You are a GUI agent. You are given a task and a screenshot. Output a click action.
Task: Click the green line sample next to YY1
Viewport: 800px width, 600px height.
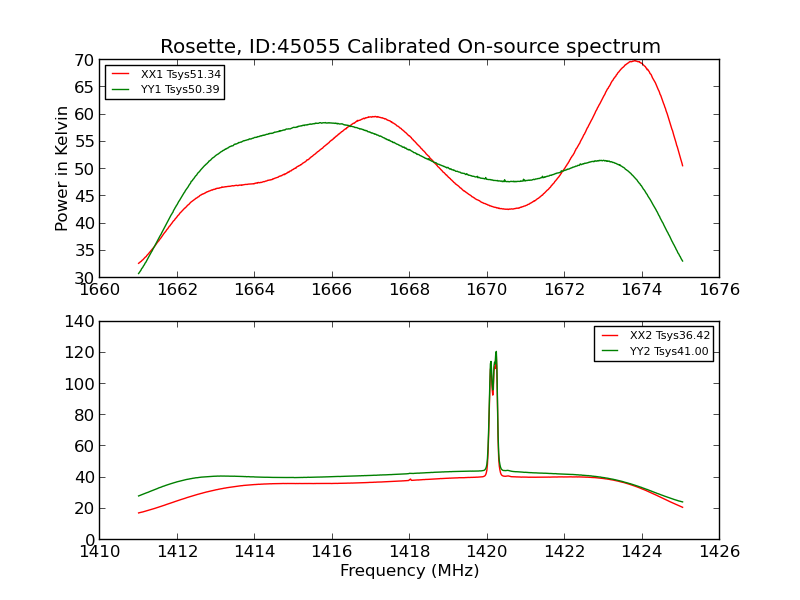click(120, 89)
